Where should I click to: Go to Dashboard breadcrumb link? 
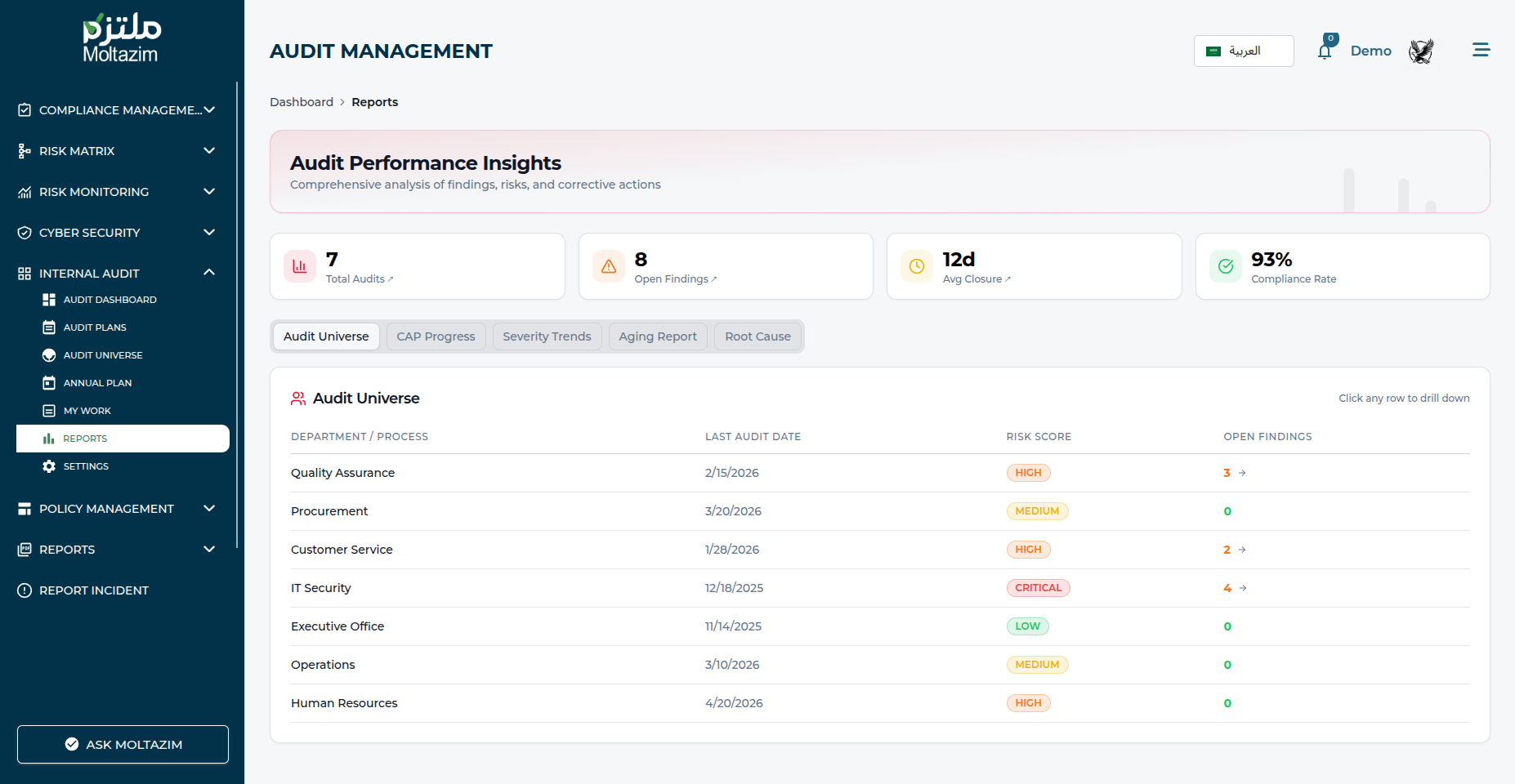(x=302, y=102)
